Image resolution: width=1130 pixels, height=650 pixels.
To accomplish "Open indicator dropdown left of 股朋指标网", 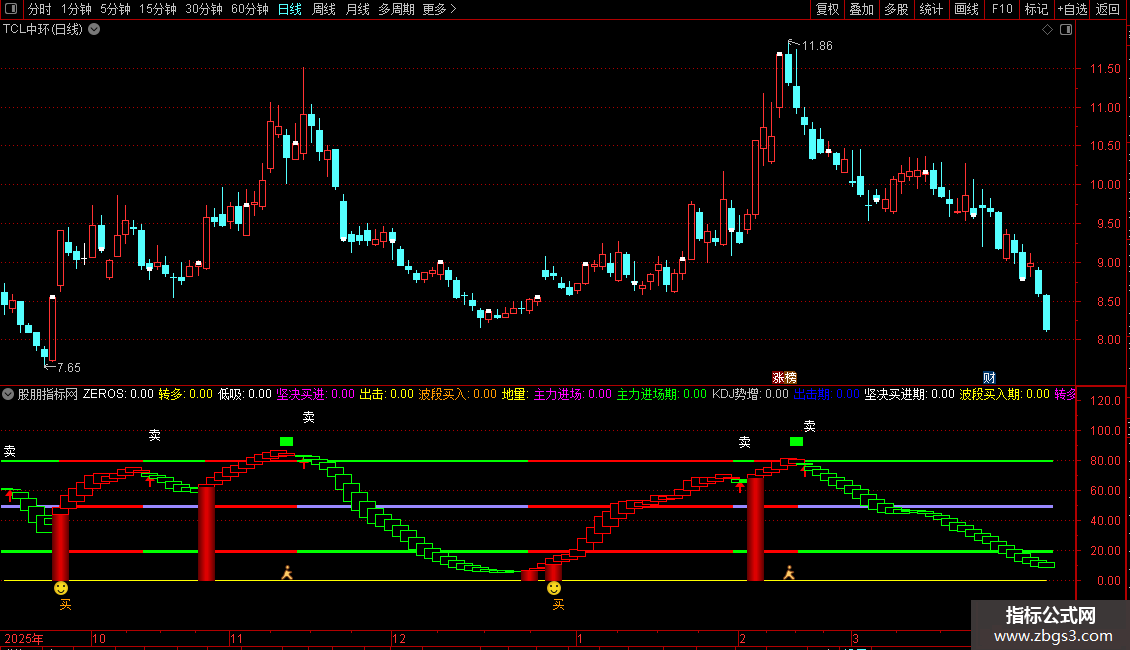I will pyautogui.click(x=8, y=394).
